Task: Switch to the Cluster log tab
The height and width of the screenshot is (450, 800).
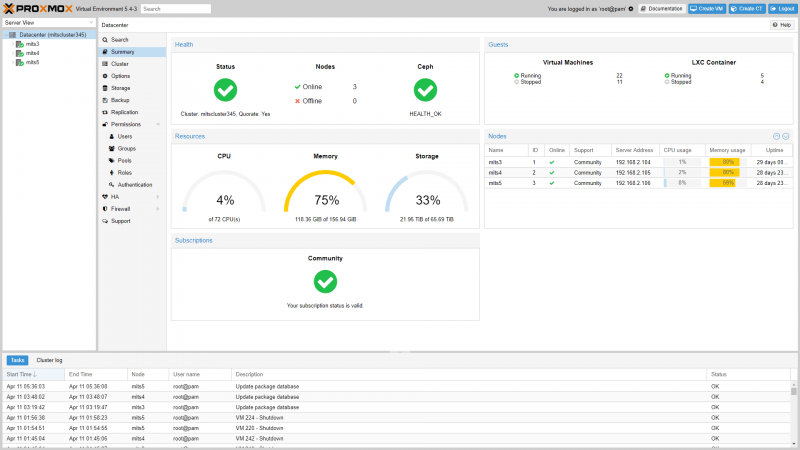Action: click(49, 360)
